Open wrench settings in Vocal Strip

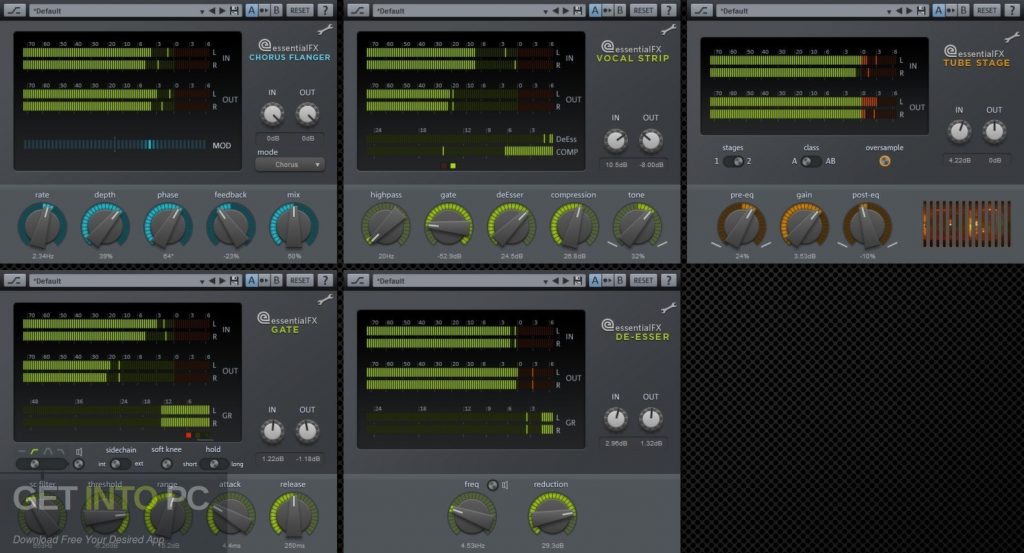pyautogui.click(x=668, y=29)
